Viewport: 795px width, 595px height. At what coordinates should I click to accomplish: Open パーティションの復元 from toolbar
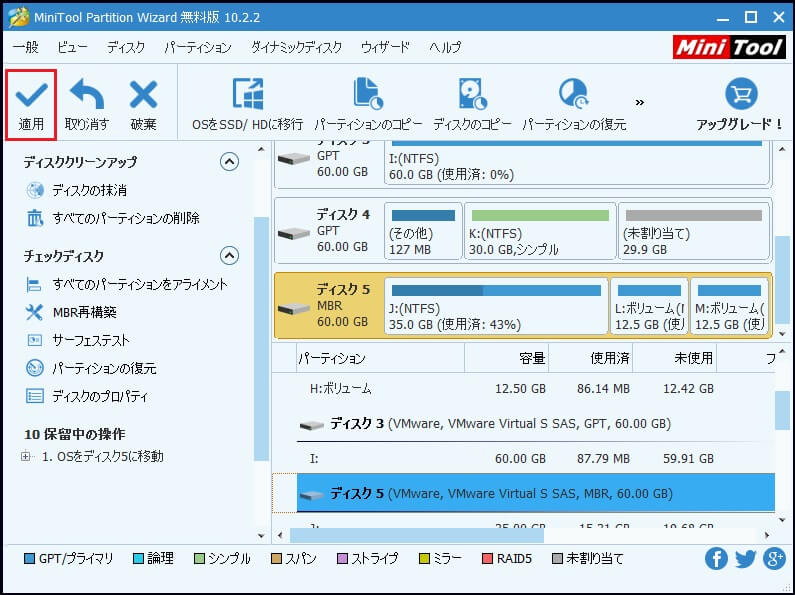pyautogui.click(x=574, y=104)
